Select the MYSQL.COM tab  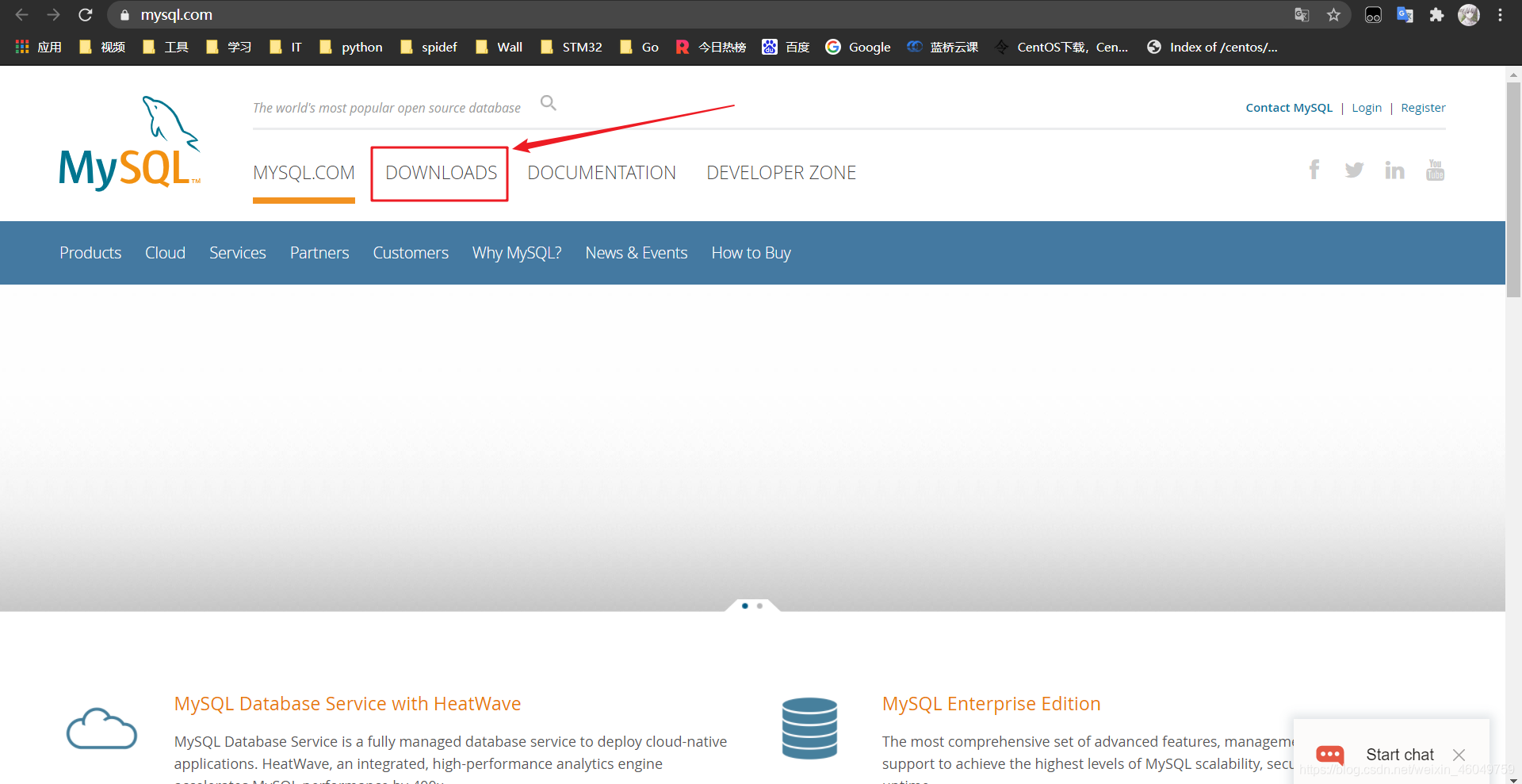(x=304, y=173)
